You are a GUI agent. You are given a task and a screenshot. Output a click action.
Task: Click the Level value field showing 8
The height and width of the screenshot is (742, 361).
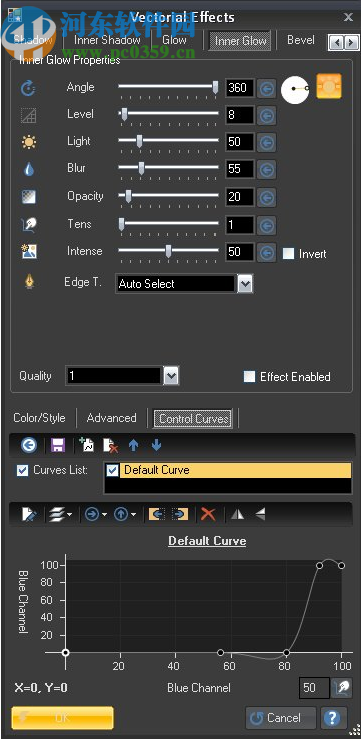coord(240,115)
